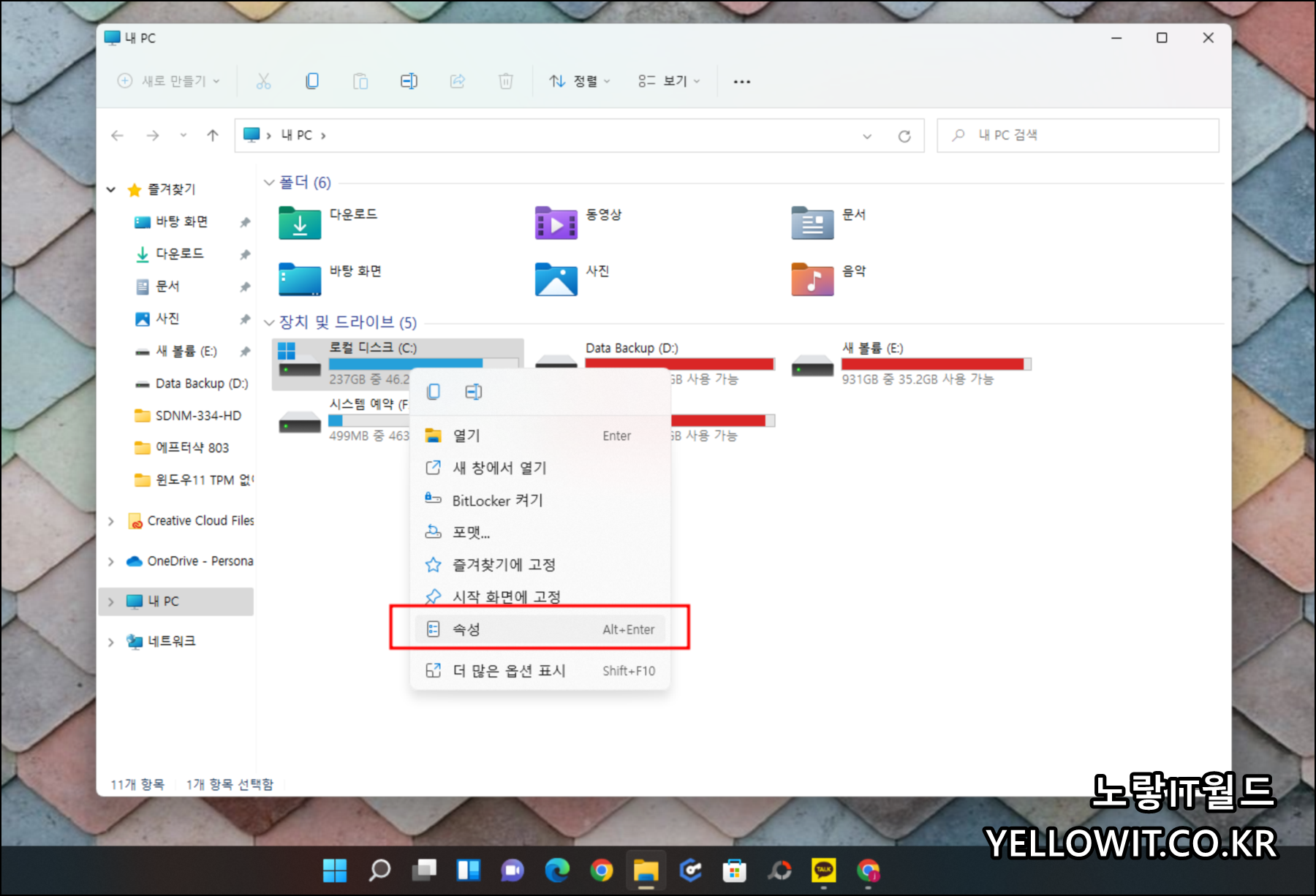Click the up-navigation arrow button
The width and height of the screenshot is (1316, 896).
(x=211, y=135)
